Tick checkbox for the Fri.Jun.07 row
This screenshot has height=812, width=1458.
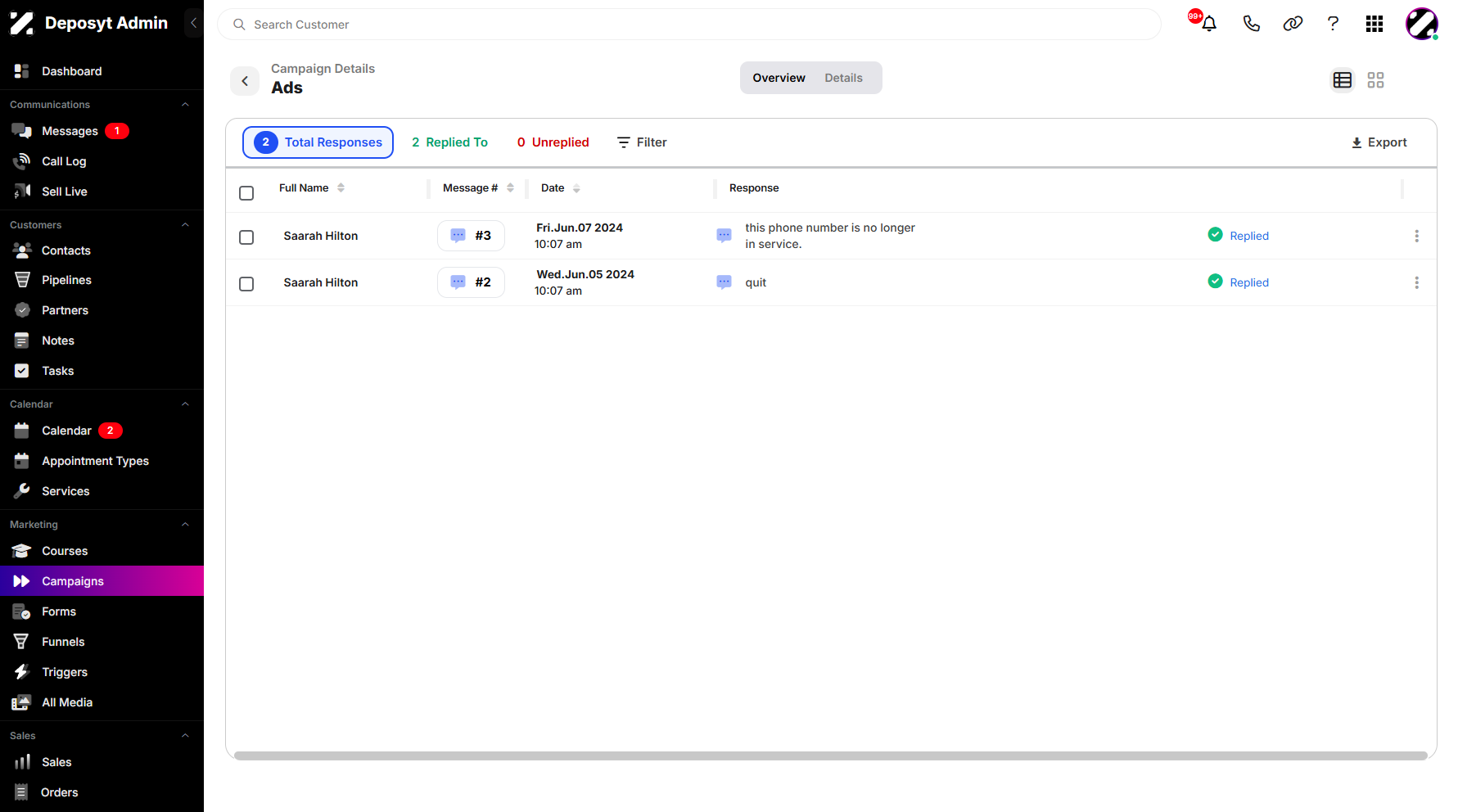point(246,237)
